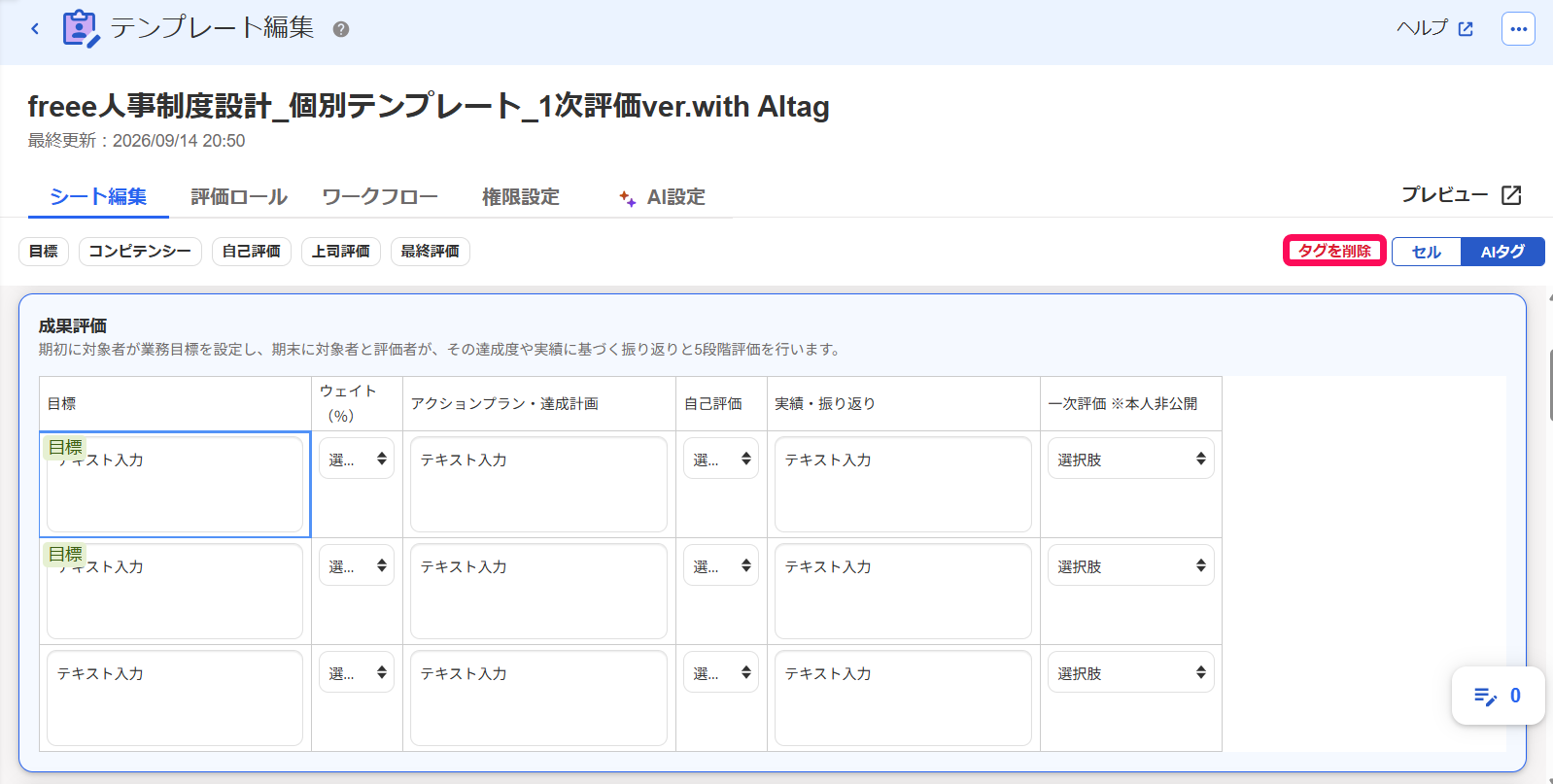Click the second row 実績・振り返り text input
This screenshot has height=784, width=1553.
(904, 592)
